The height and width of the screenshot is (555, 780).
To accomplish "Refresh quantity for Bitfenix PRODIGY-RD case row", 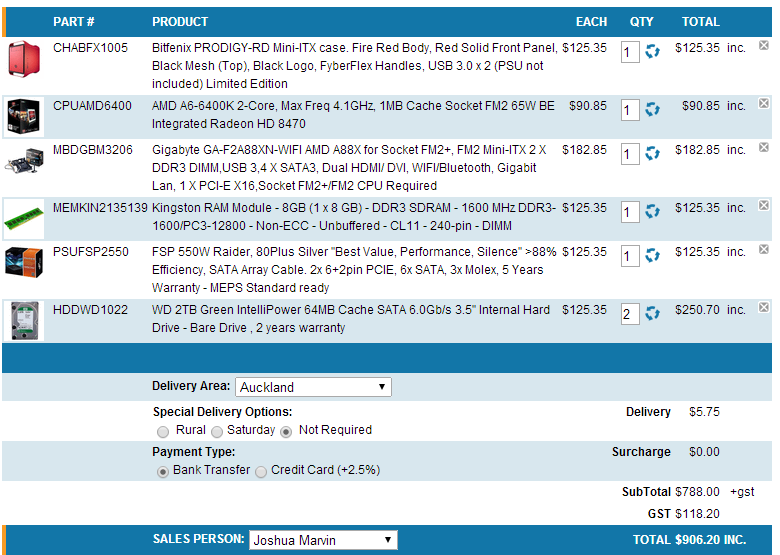I will pyautogui.click(x=652, y=51).
